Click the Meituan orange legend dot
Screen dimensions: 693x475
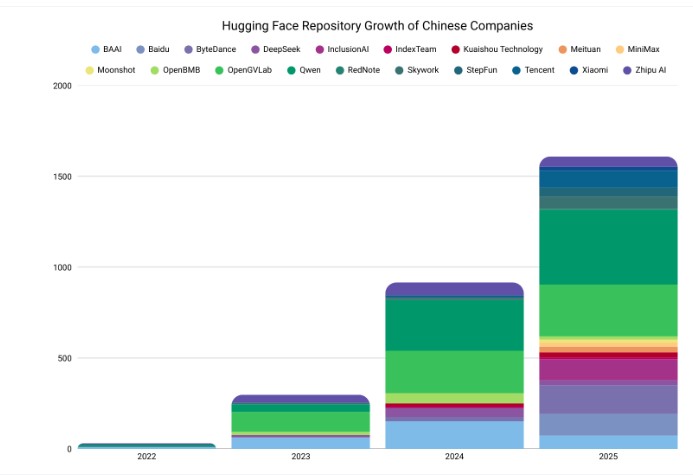tap(563, 49)
